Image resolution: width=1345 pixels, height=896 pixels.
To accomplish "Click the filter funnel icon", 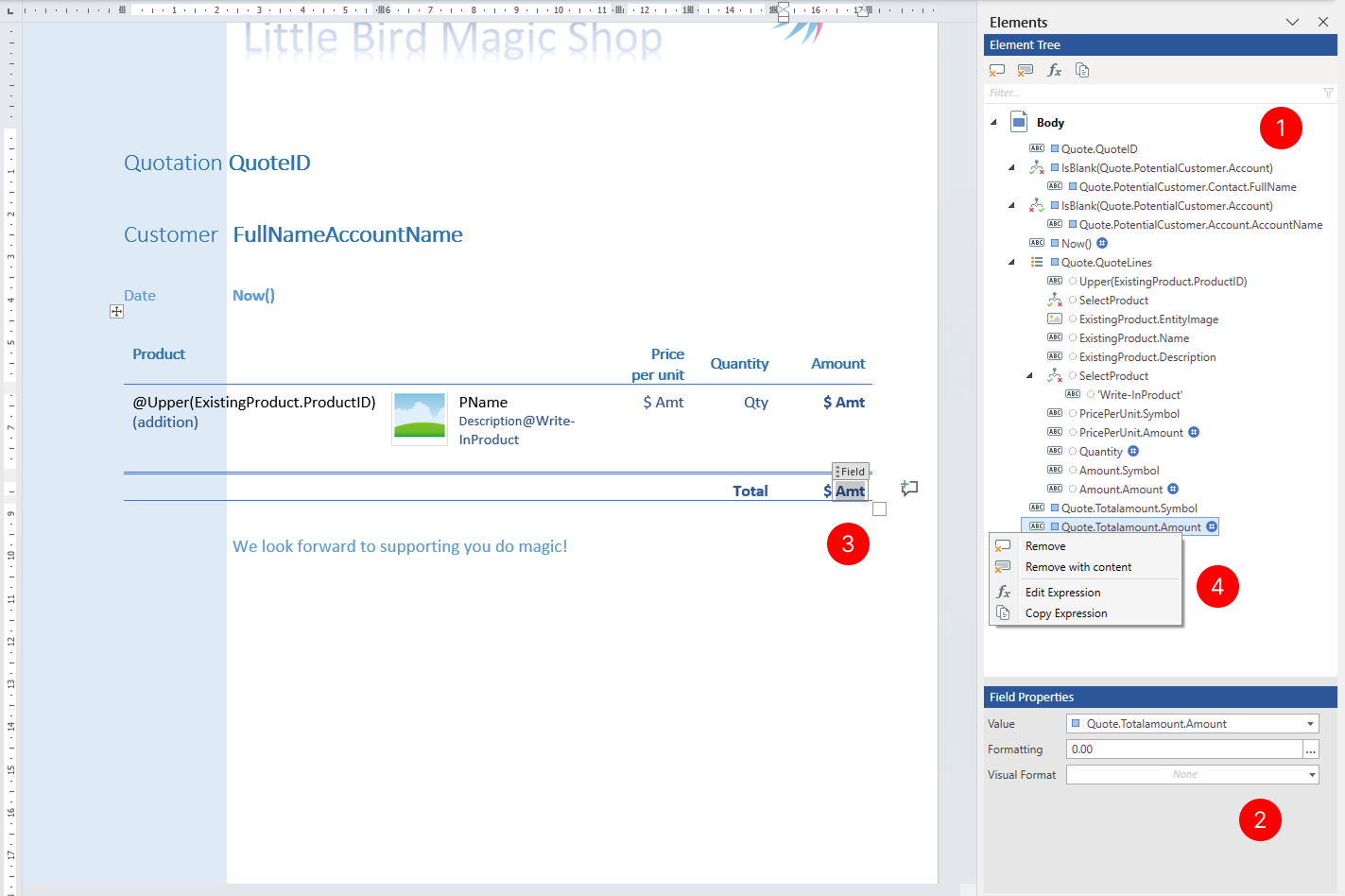I will pyautogui.click(x=1328, y=93).
